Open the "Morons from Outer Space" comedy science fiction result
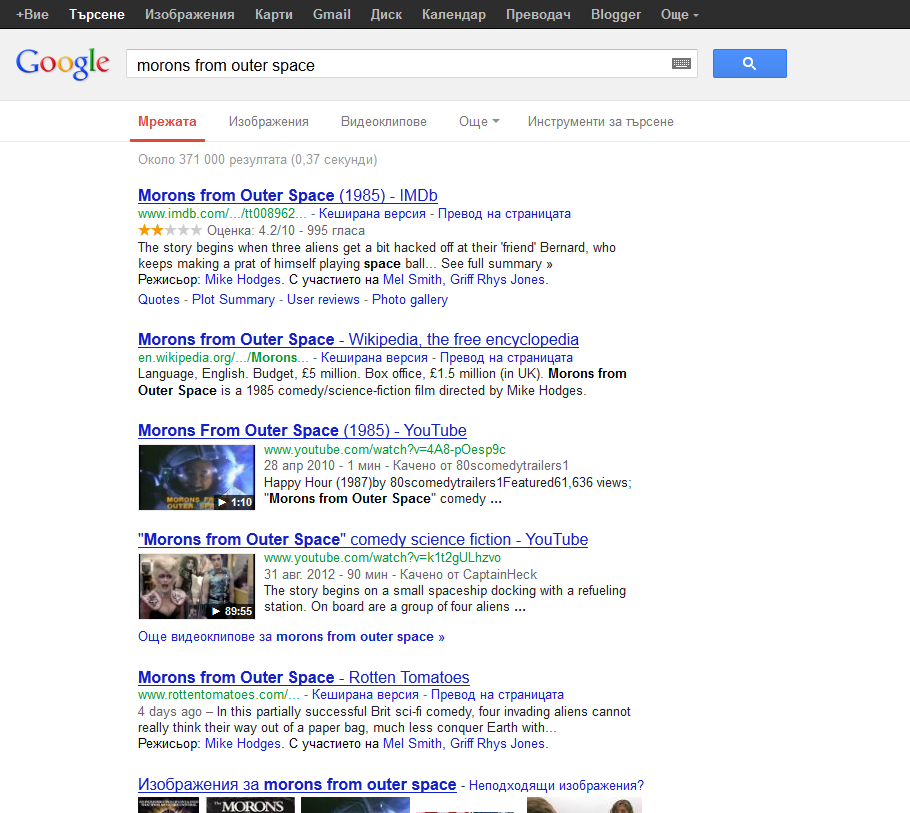The image size is (910, 813). [x=363, y=540]
